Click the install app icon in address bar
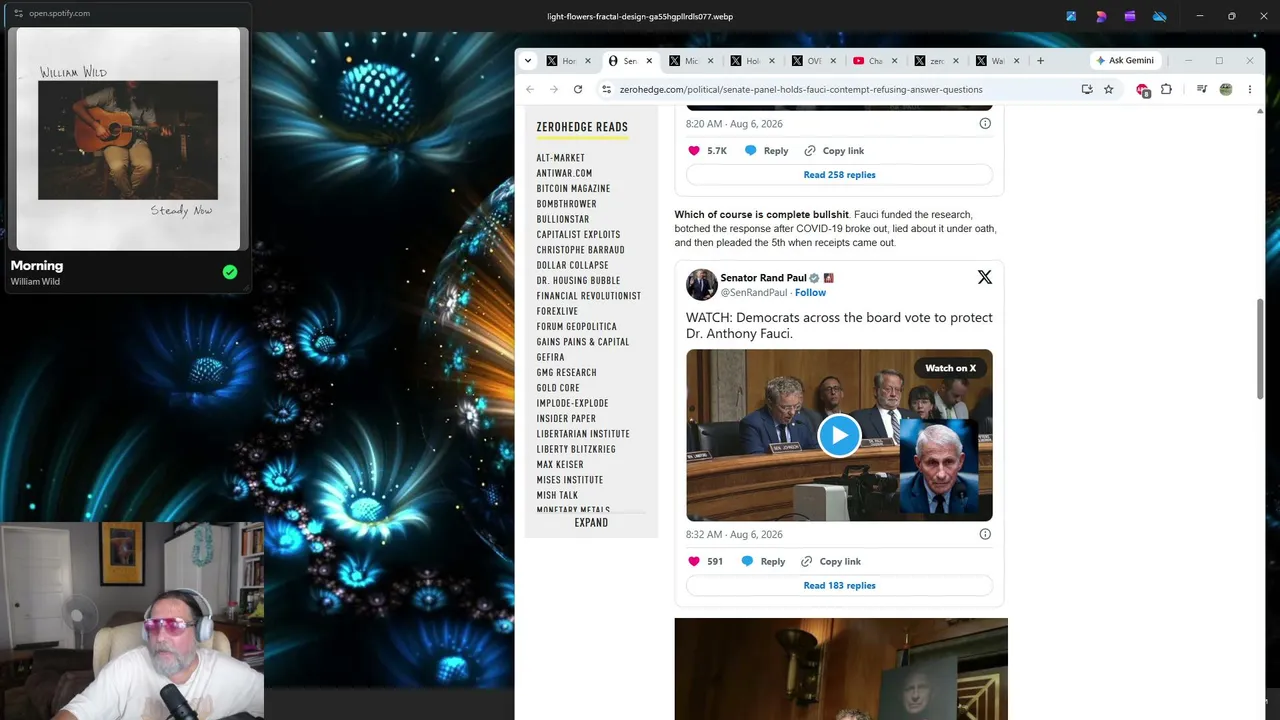The height and width of the screenshot is (720, 1280). coord(1087,89)
